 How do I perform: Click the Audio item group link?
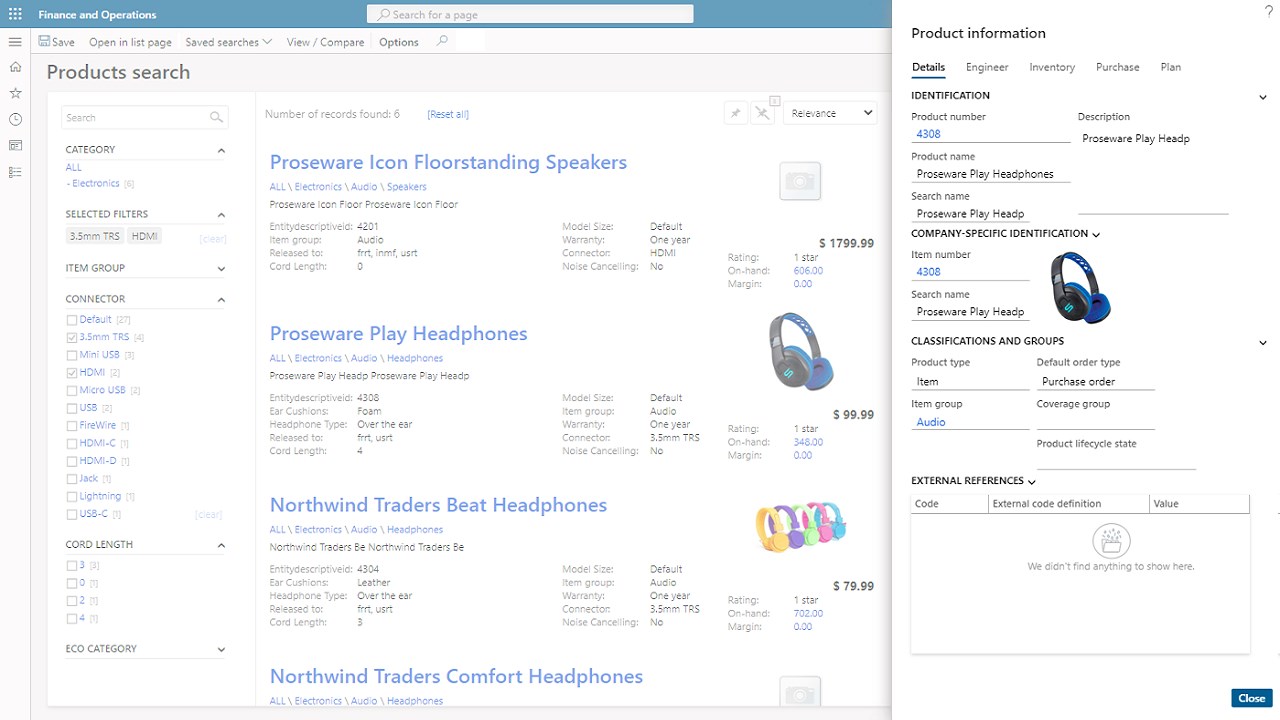[930, 422]
